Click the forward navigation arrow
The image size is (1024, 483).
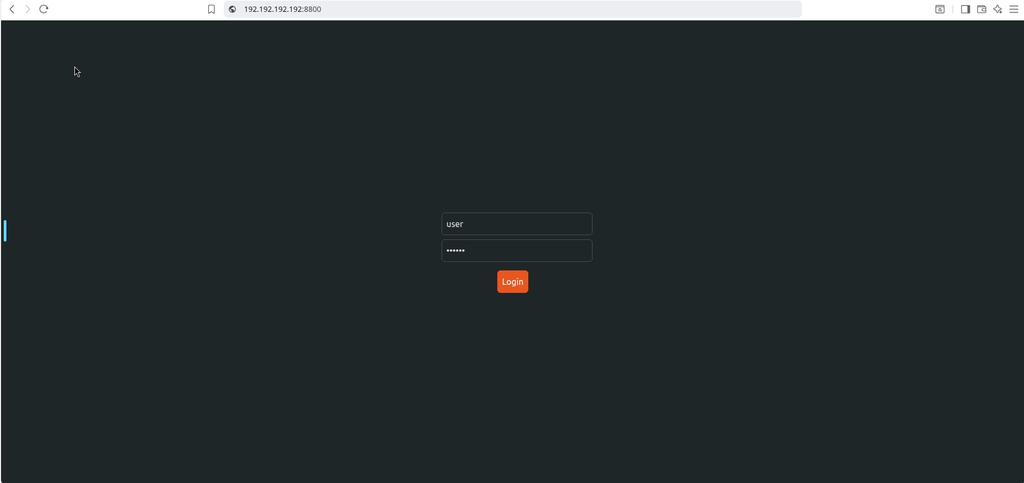27,9
